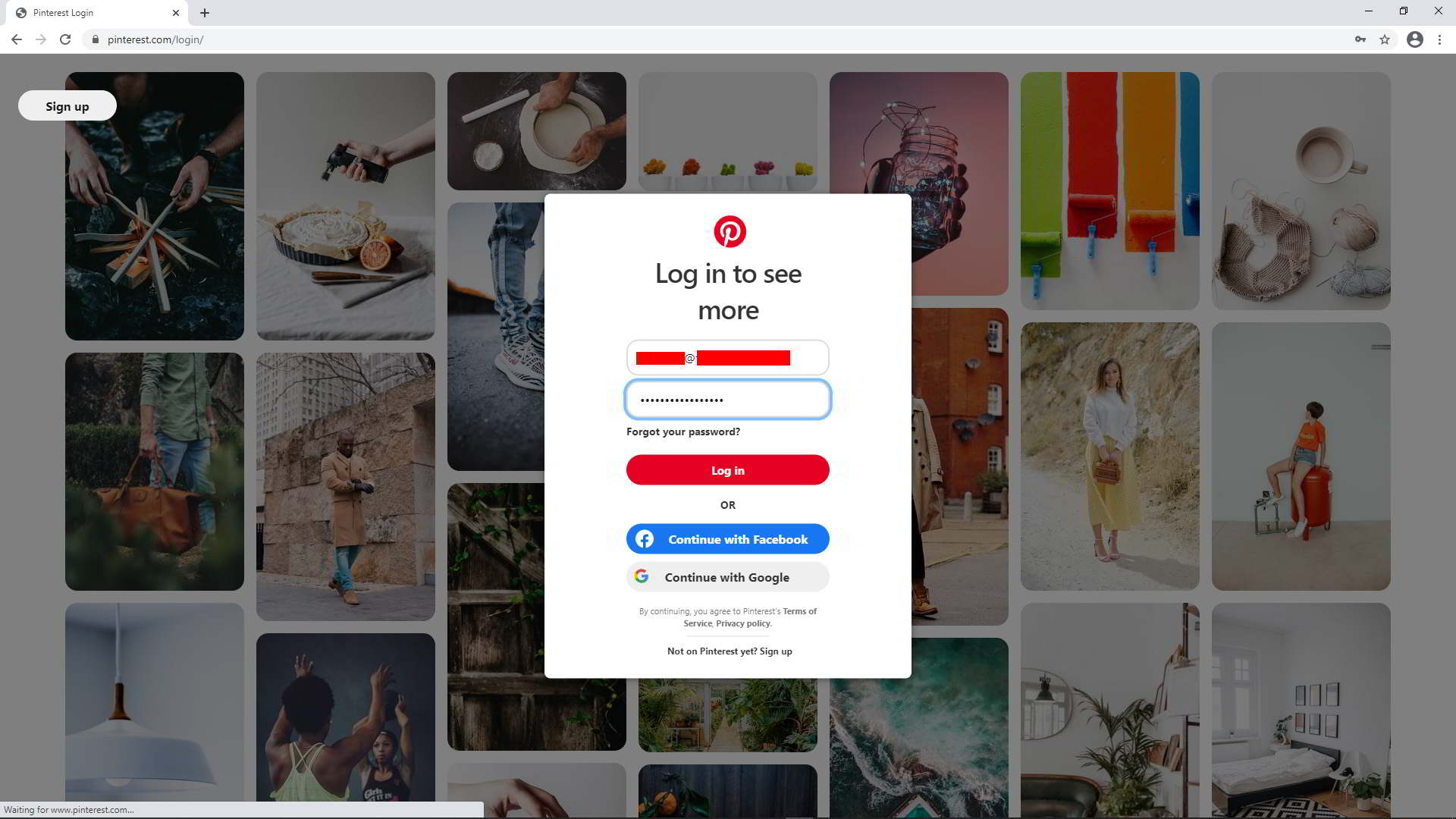
Task: Click Continue with Facebook option
Action: coord(727,539)
